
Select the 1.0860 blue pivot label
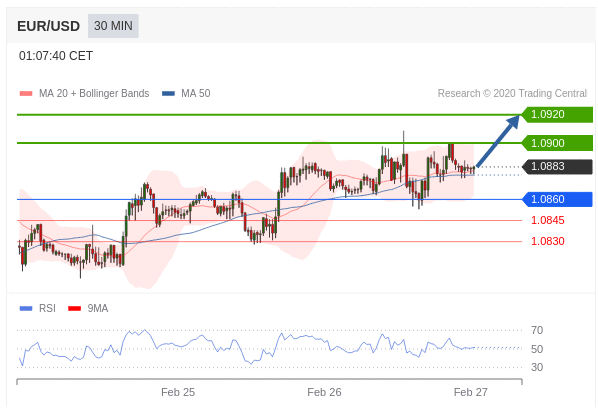[x=557, y=199]
